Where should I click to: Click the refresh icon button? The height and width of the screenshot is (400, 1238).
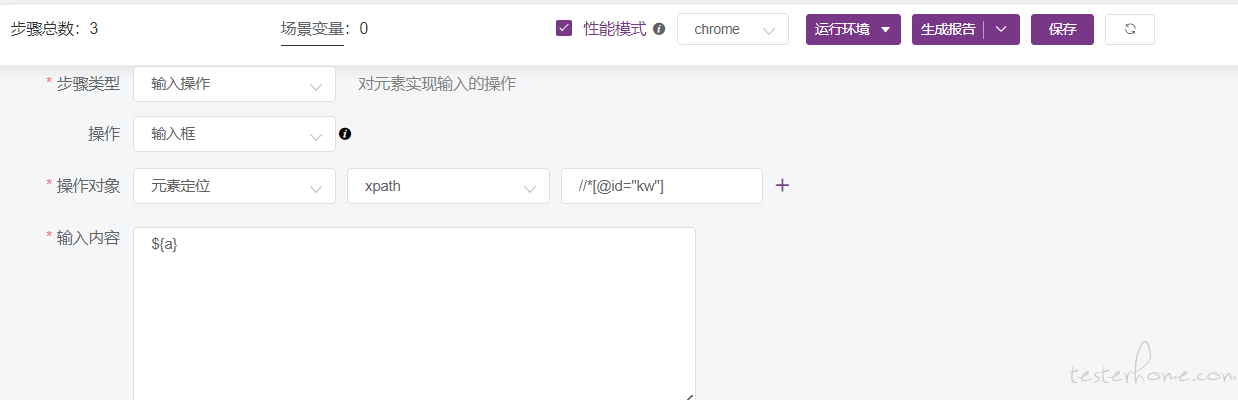coord(1129,29)
